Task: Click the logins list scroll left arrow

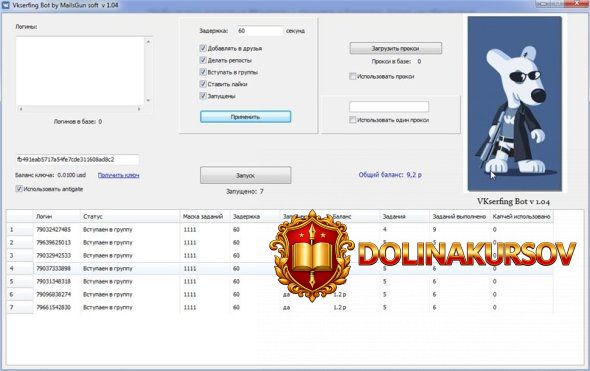Action: pos(21,109)
